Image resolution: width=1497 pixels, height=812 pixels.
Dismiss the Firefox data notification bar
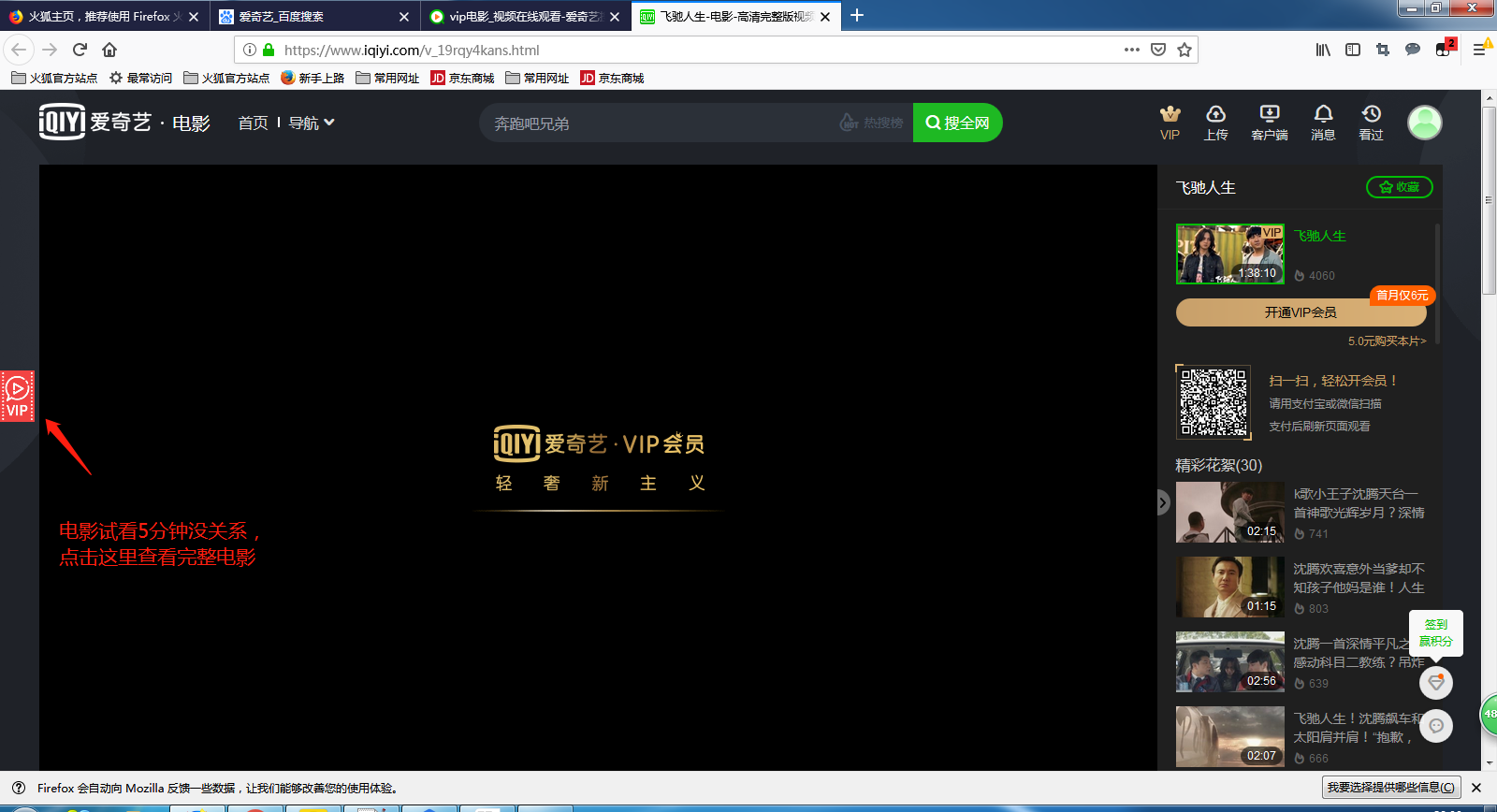(1476, 788)
